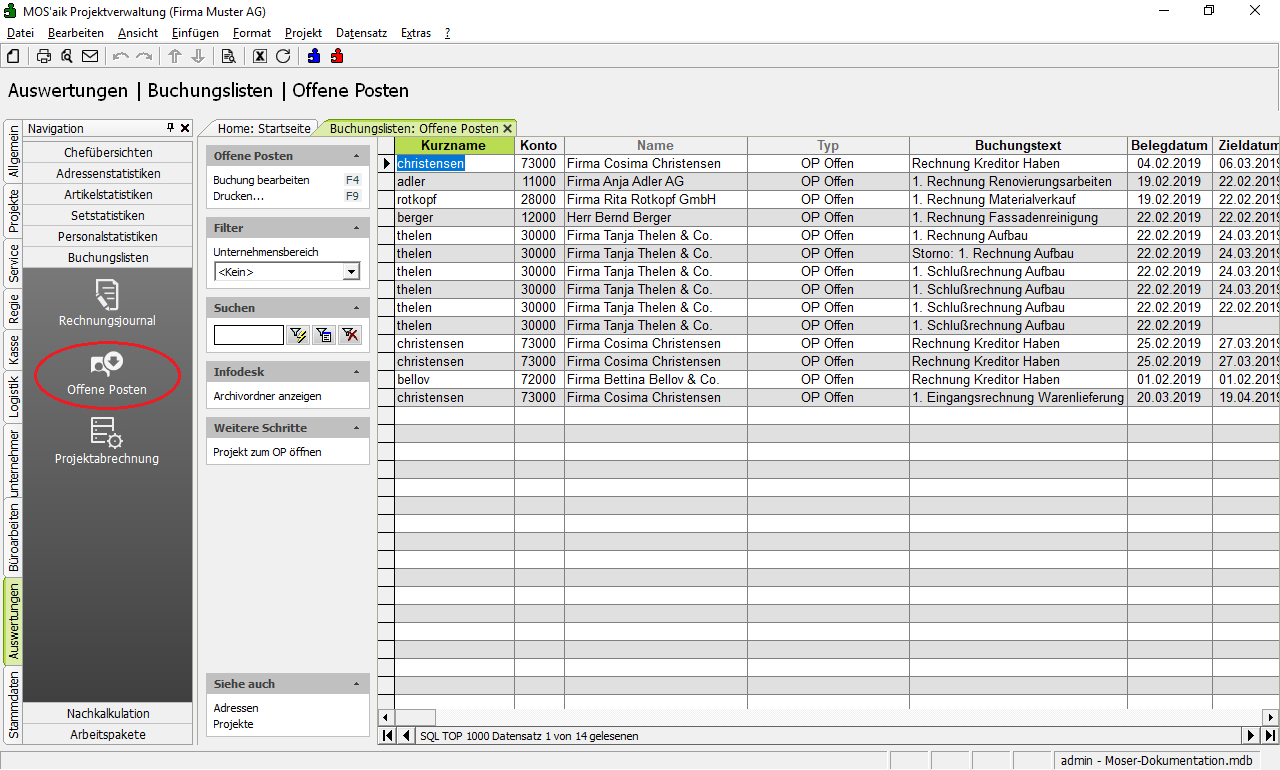The height and width of the screenshot is (770, 1280).
Task: Remove filter with the red X funnel
Action: (349, 335)
